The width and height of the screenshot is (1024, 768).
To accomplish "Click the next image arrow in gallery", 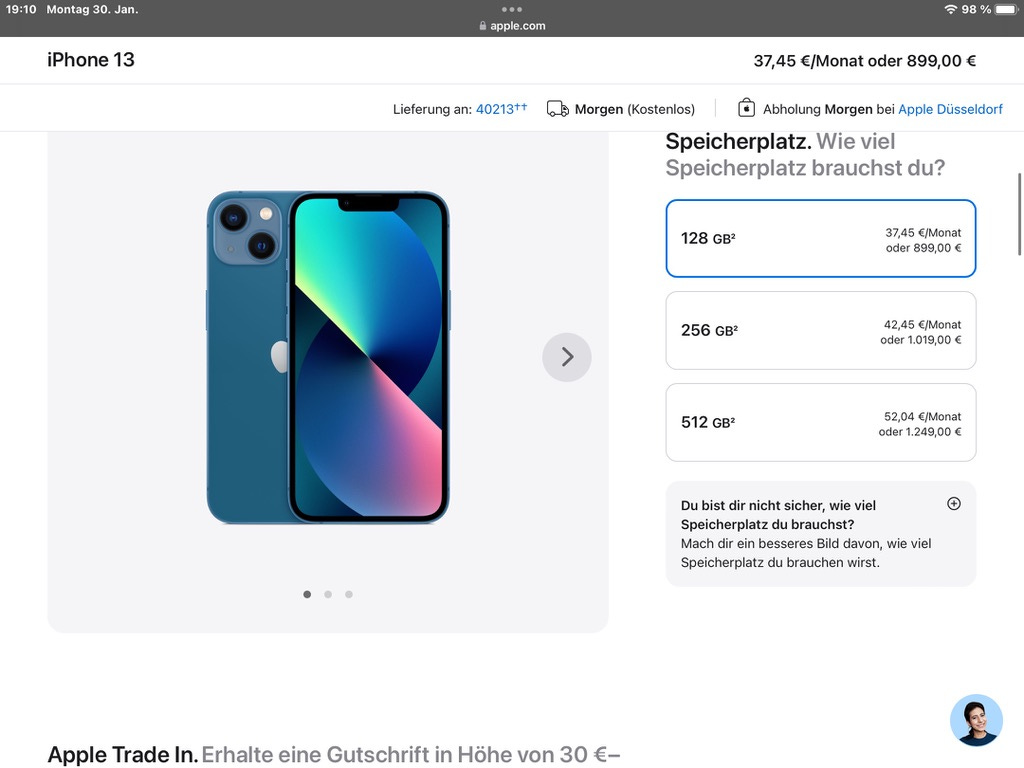I will (566, 357).
